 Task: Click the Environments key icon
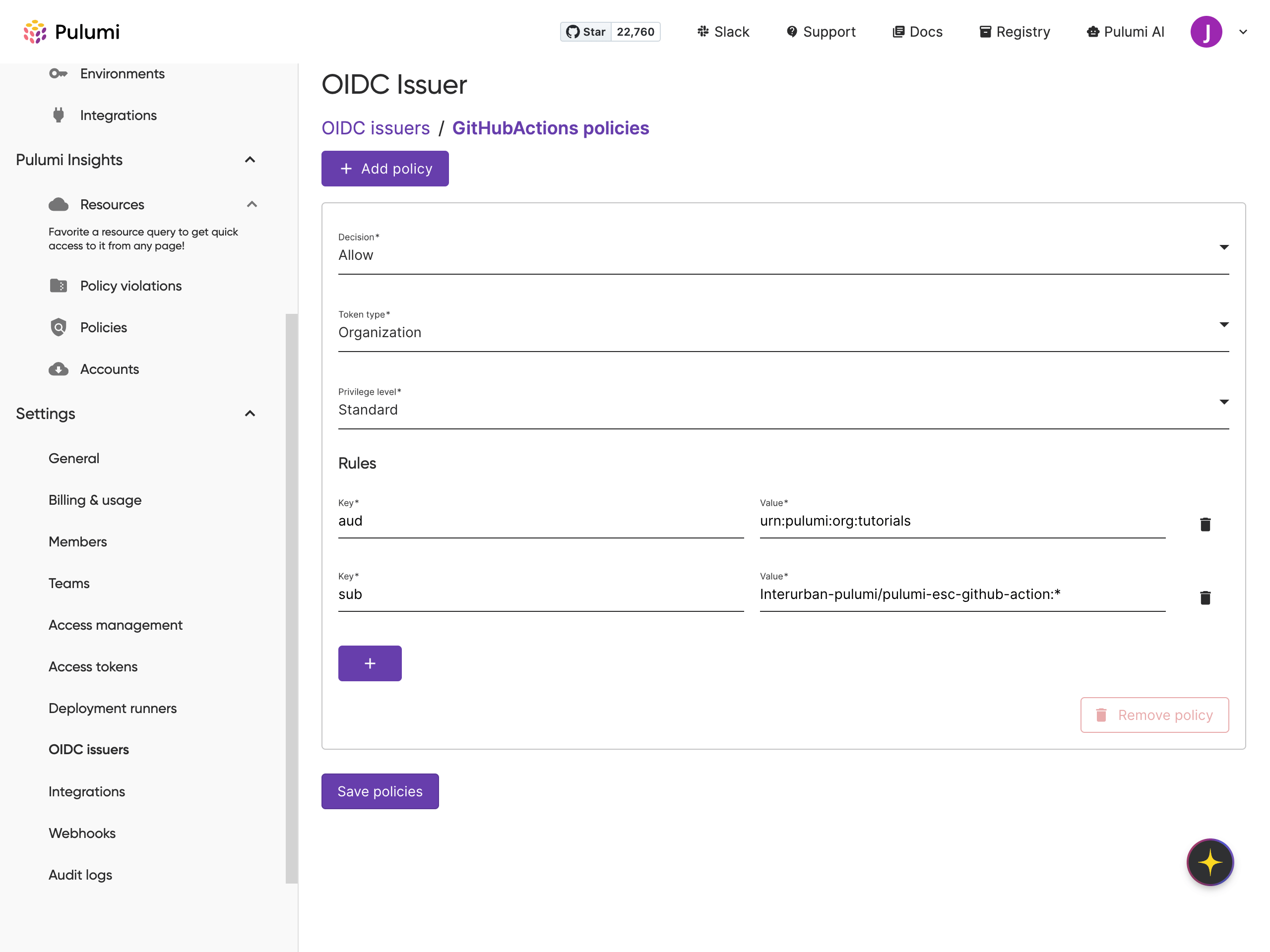click(x=58, y=73)
